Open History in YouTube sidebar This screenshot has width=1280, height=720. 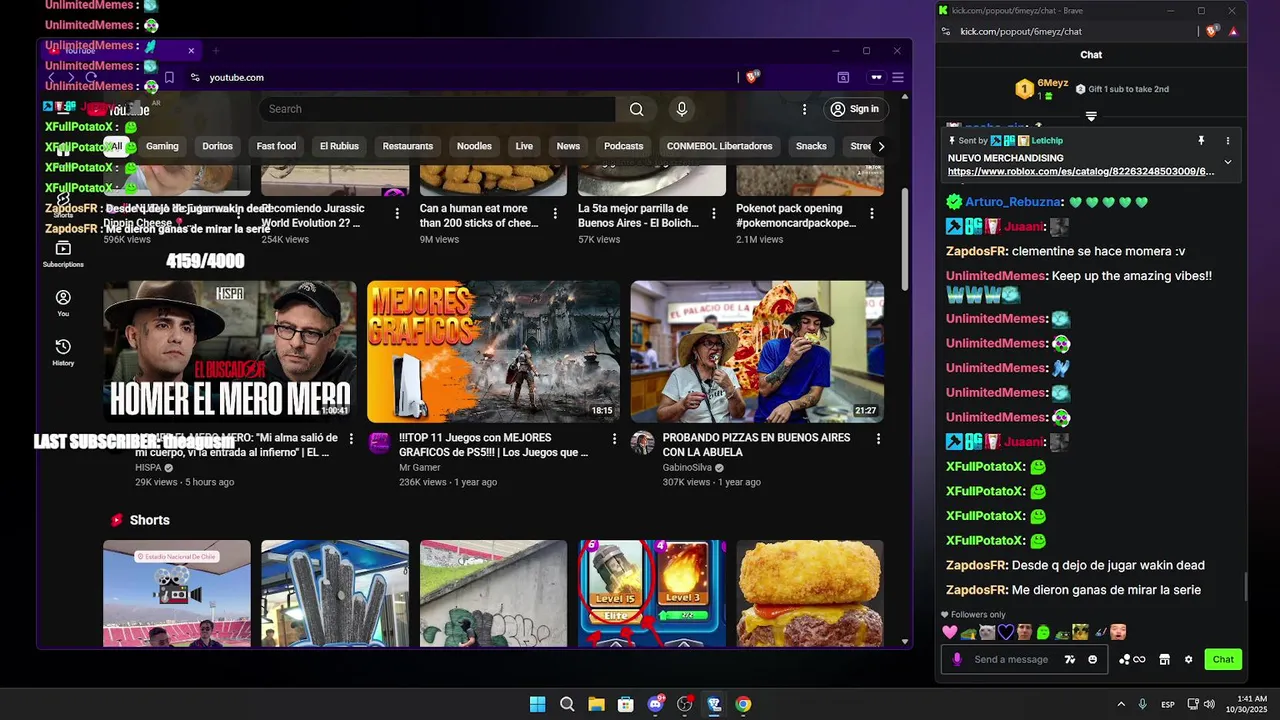click(x=63, y=352)
